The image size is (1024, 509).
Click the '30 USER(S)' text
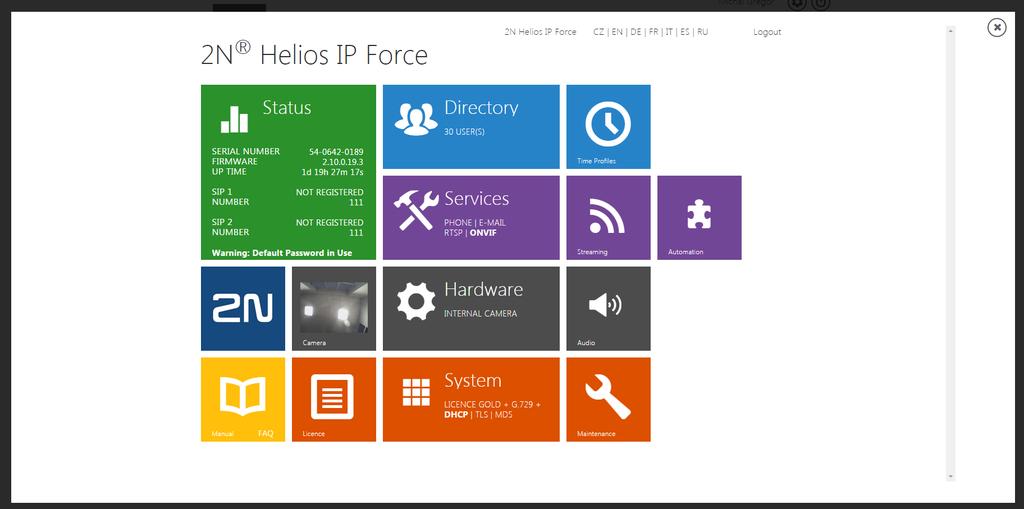(464, 131)
